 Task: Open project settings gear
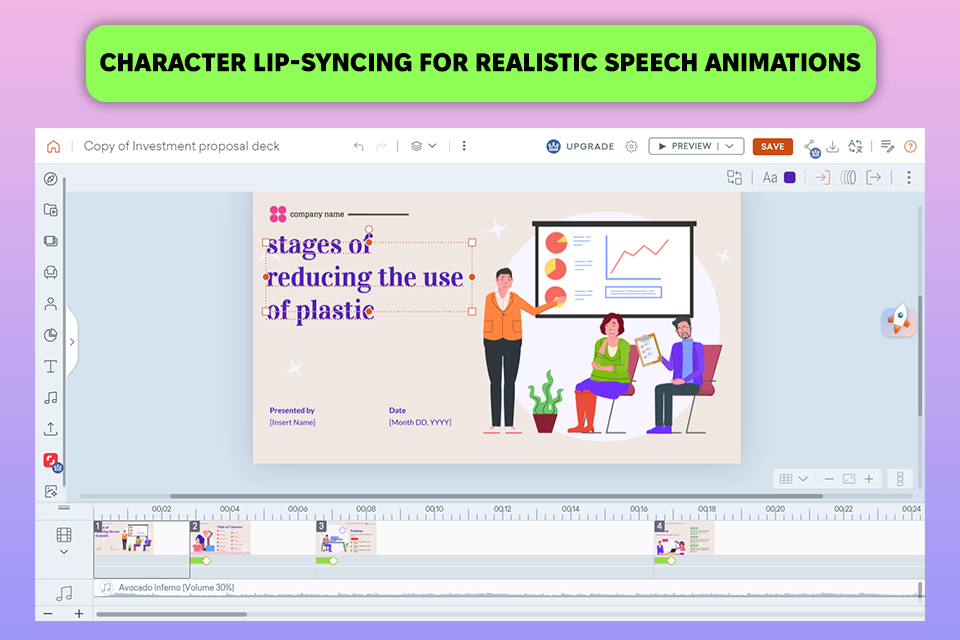(x=631, y=146)
